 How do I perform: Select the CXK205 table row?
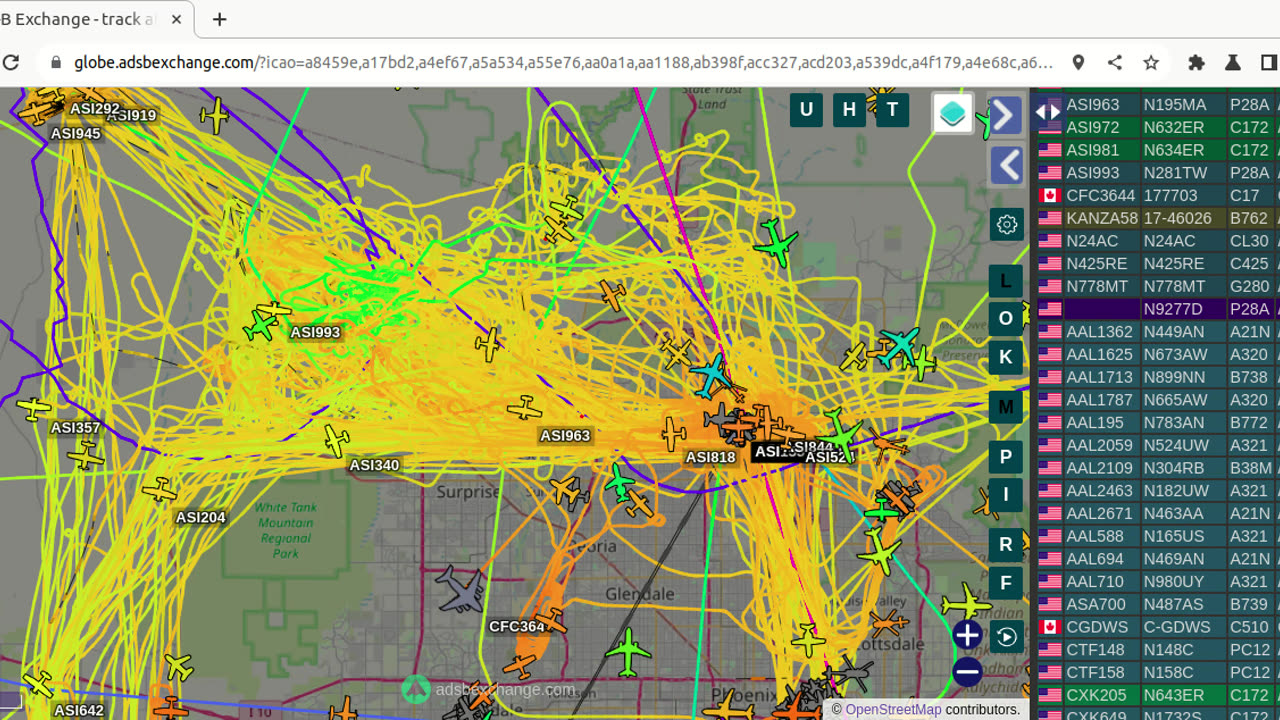click(1157, 695)
